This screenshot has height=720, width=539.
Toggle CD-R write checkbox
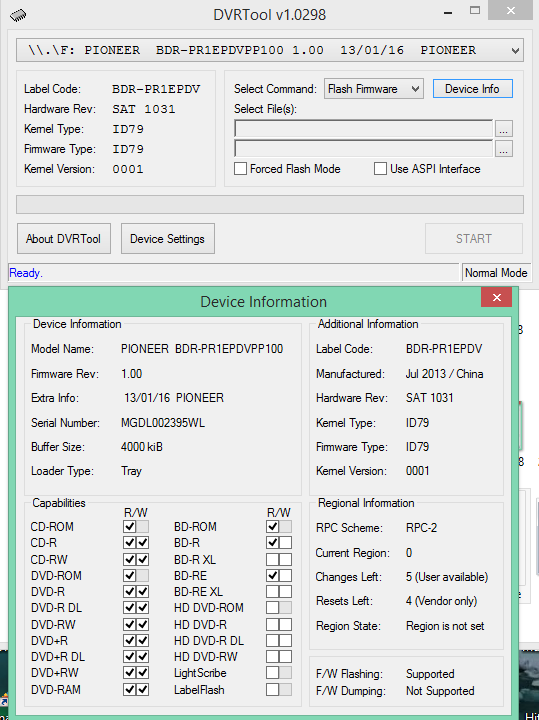[x=143, y=543]
